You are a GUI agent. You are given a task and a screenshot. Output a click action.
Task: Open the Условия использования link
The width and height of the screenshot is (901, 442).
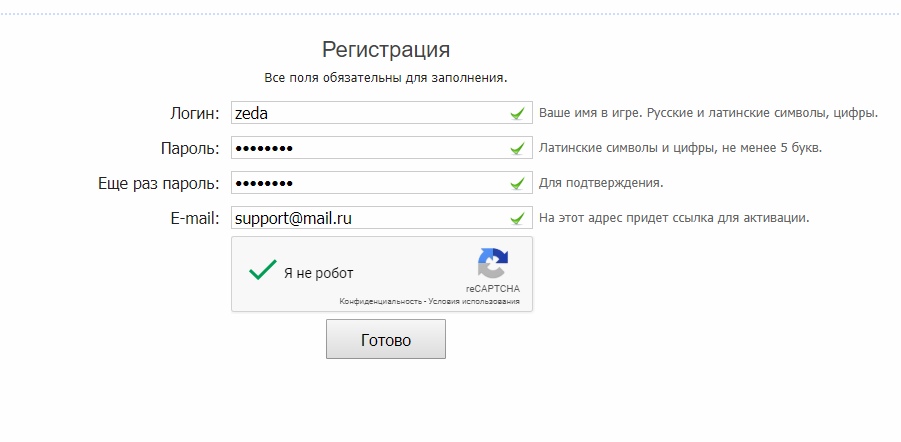[474, 301]
